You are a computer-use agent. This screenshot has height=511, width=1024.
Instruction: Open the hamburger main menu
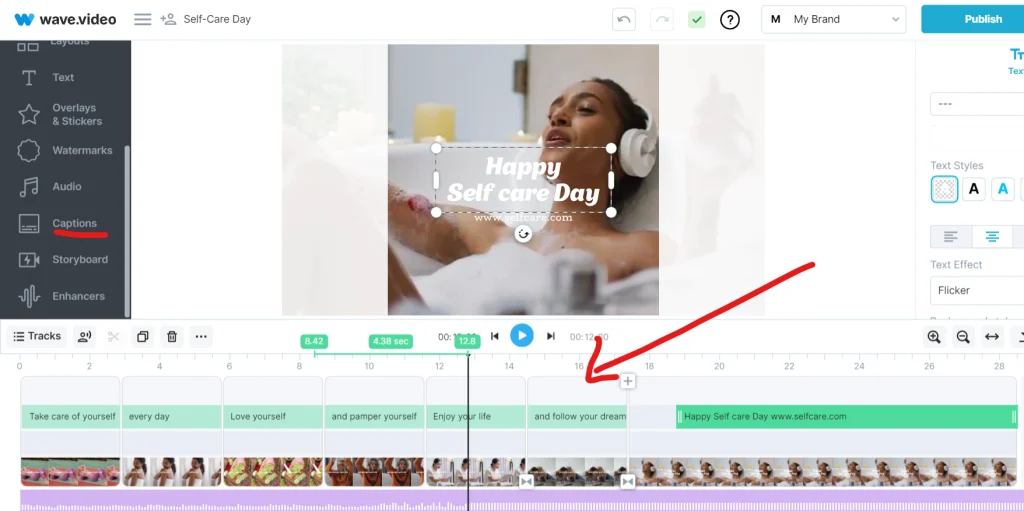coord(143,19)
